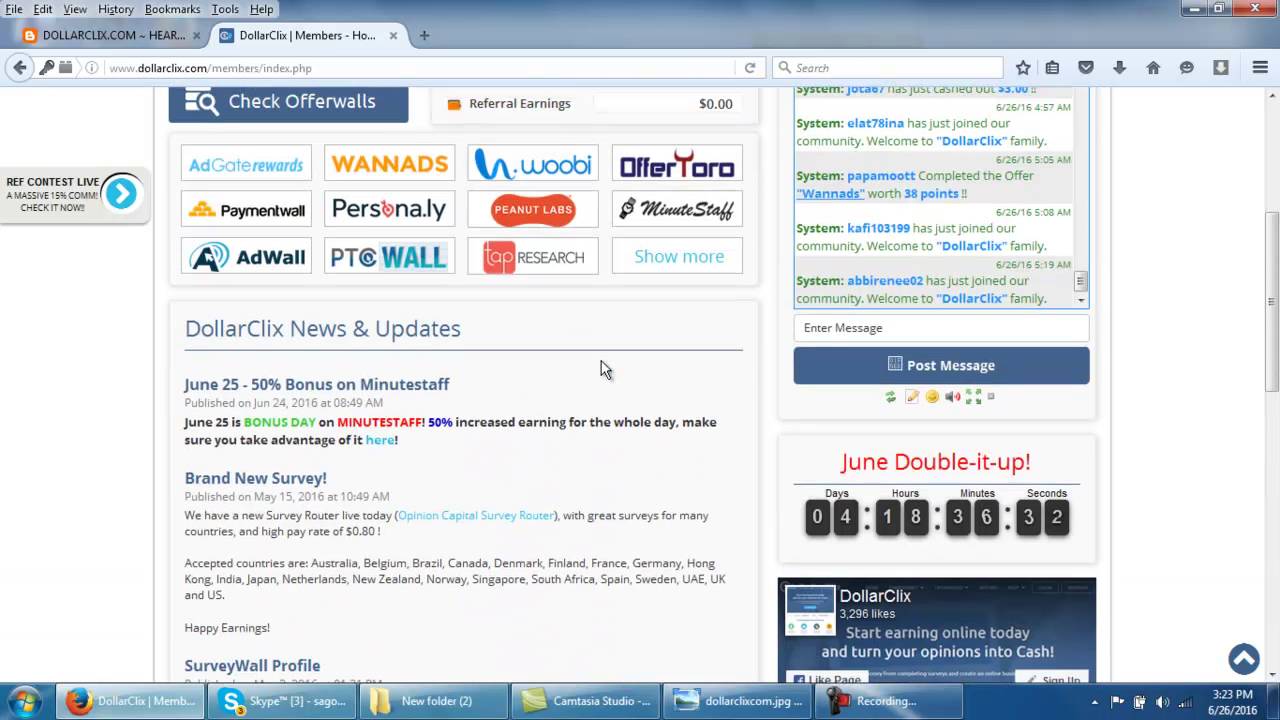Expand offerwalls with Show more
The height and width of the screenshot is (720, 1280).
[677, 256]
